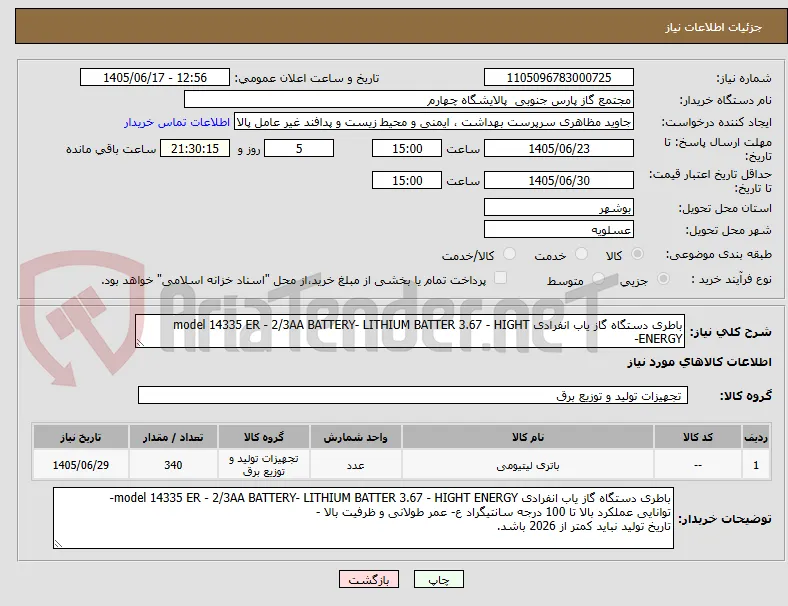Click the price validity date 1405/06/30 field
This screenshot has height=606, width=788.
[558, 180]
